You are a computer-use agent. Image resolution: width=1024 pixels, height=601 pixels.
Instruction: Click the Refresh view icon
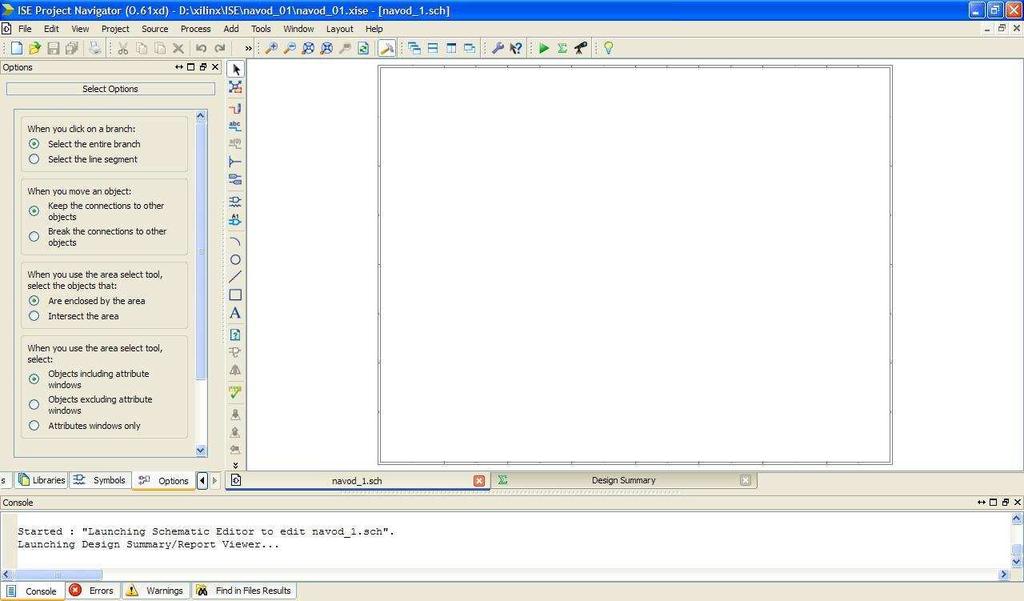point(363,48)
